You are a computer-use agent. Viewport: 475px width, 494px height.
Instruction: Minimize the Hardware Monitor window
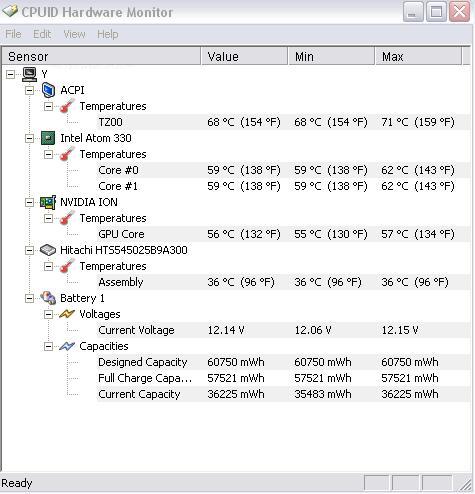click(413, 12)
